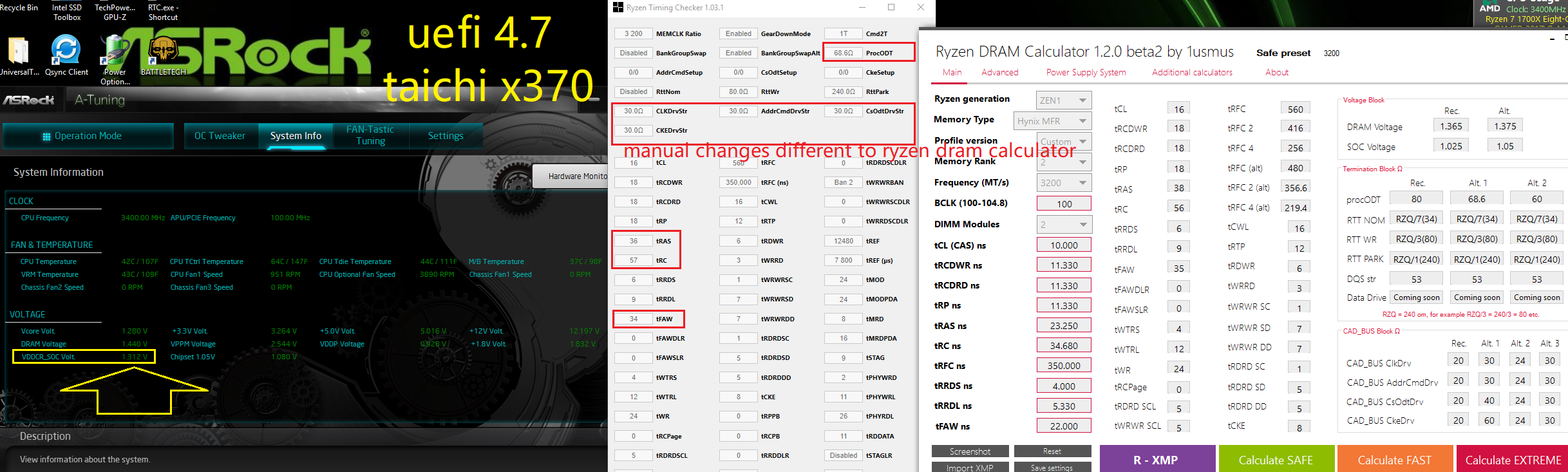Click the BCLK input field

1064,203
